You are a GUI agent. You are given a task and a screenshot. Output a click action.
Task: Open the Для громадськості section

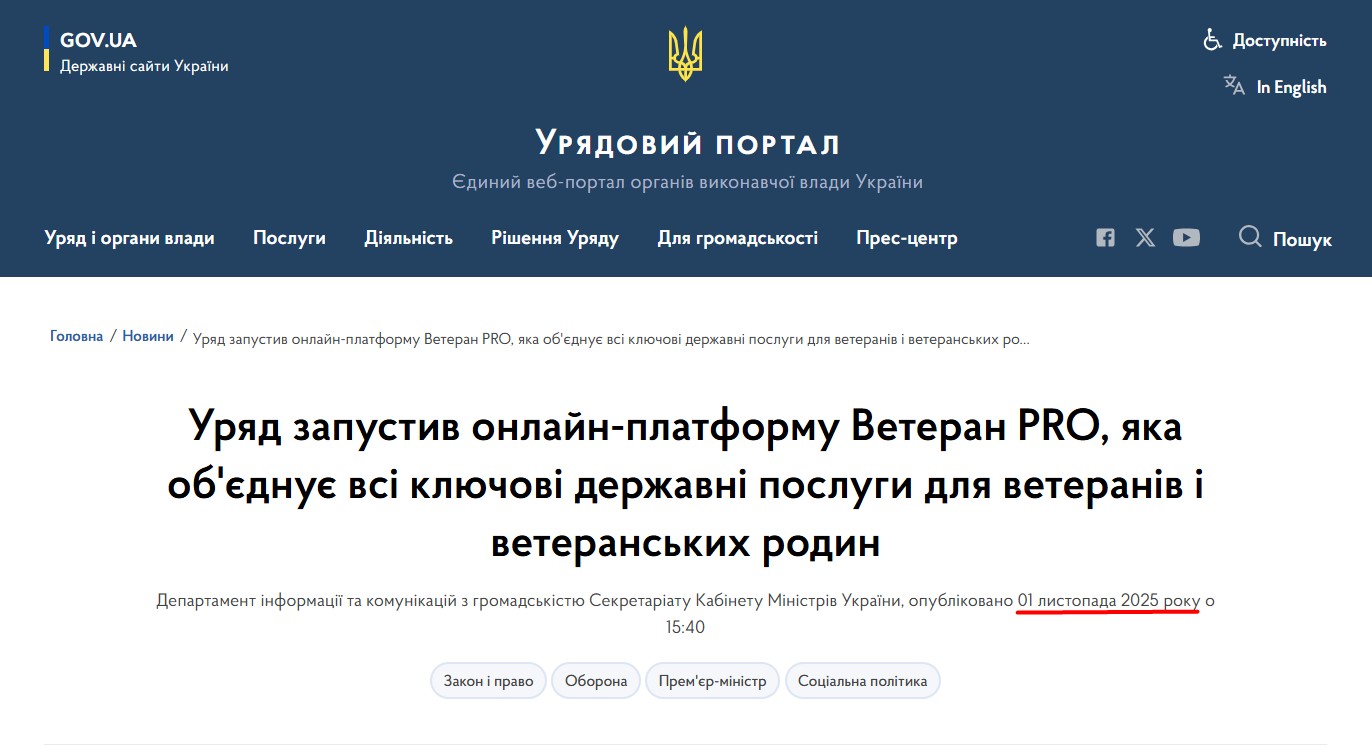[x=738, y=238]
